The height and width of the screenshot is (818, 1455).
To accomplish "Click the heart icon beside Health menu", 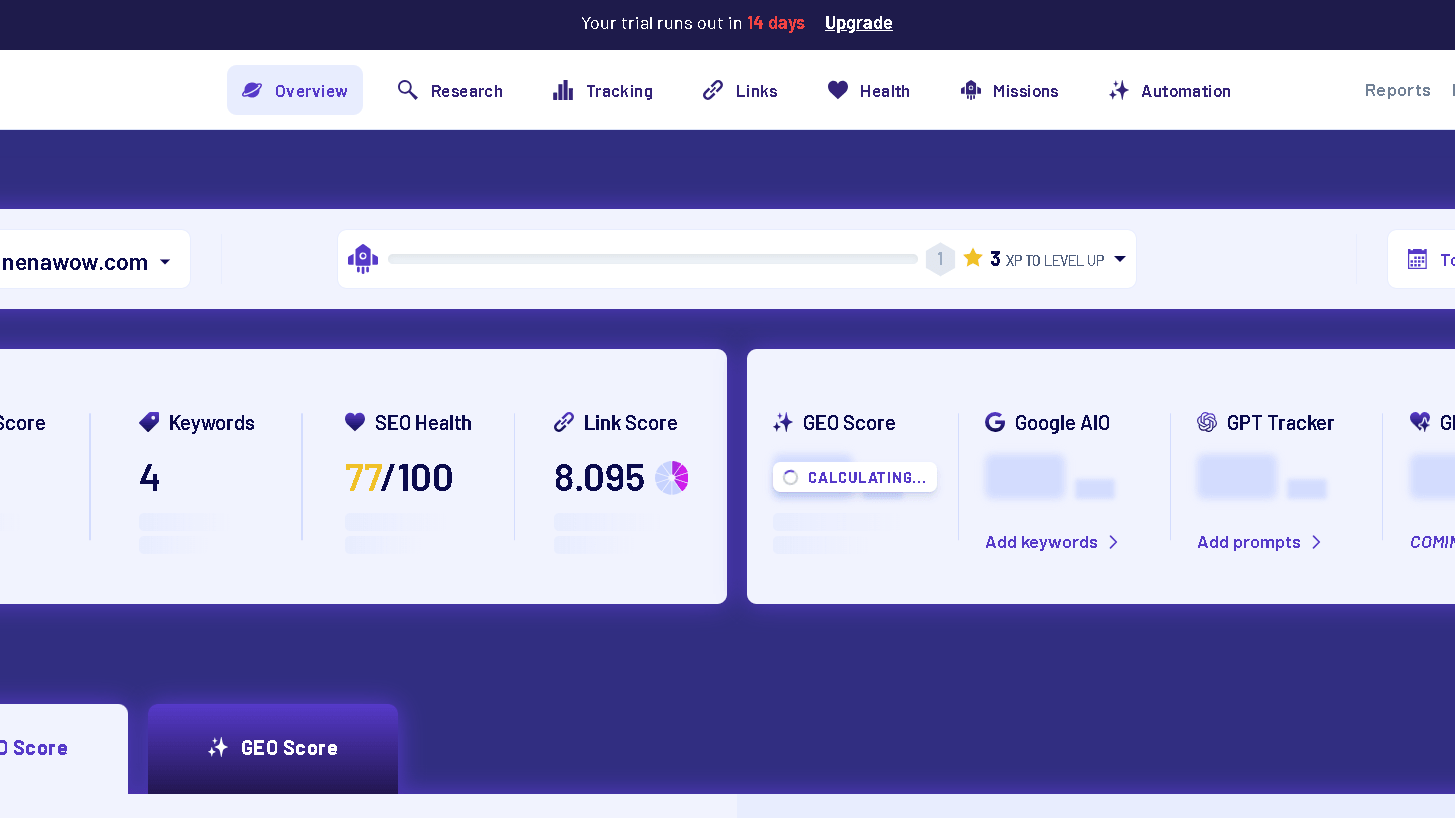I will 838,90.
